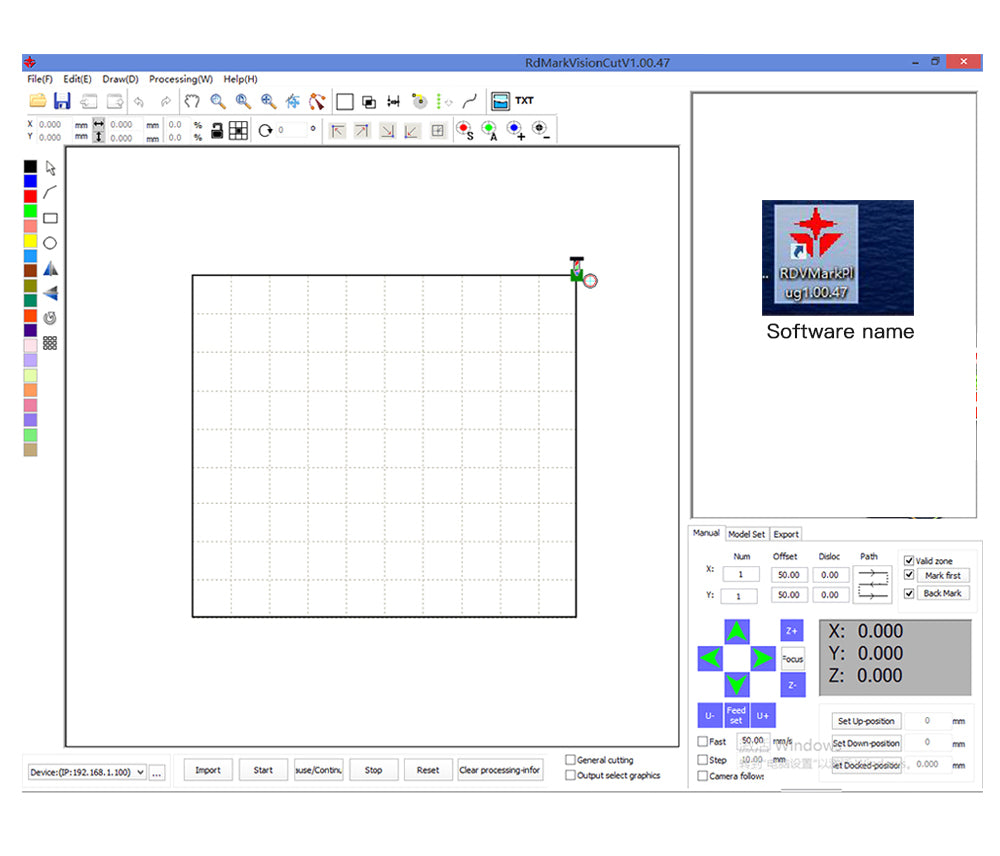Select the ellipse drawing tool
This screenshot has width=1000, height=856.
50,243
